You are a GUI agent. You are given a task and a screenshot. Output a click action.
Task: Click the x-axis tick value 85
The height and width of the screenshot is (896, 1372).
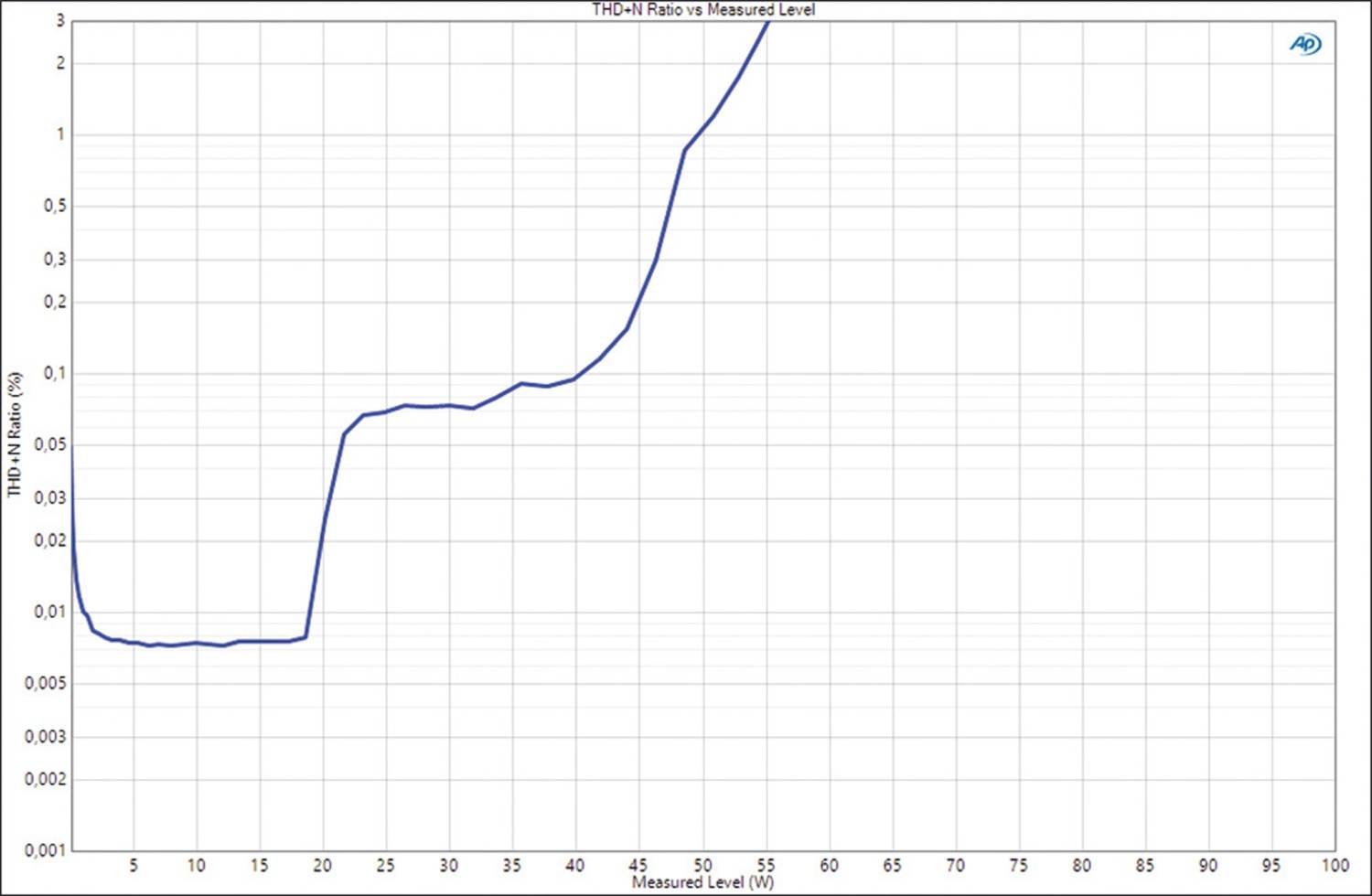(x=1144, y=865)
